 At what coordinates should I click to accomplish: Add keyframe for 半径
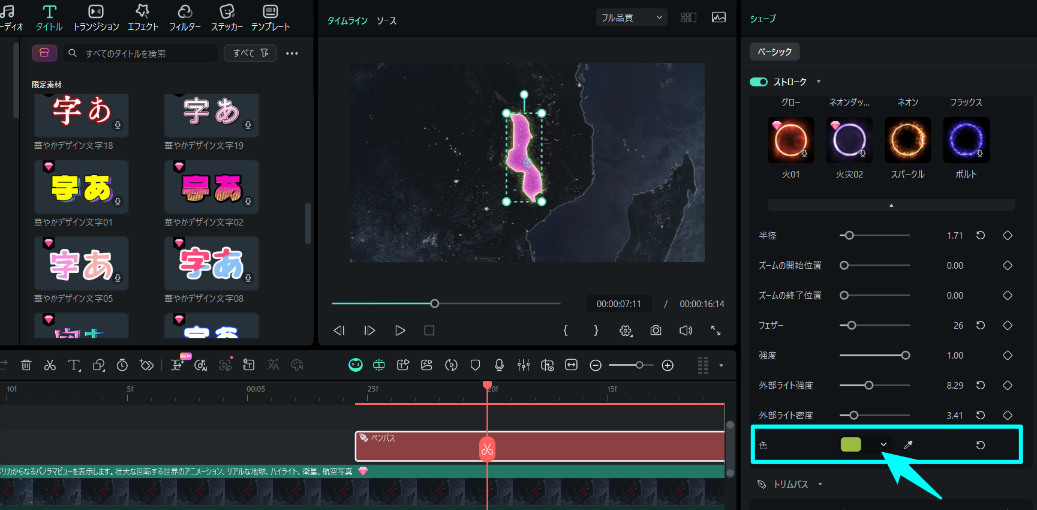[x=1008, y=235]
